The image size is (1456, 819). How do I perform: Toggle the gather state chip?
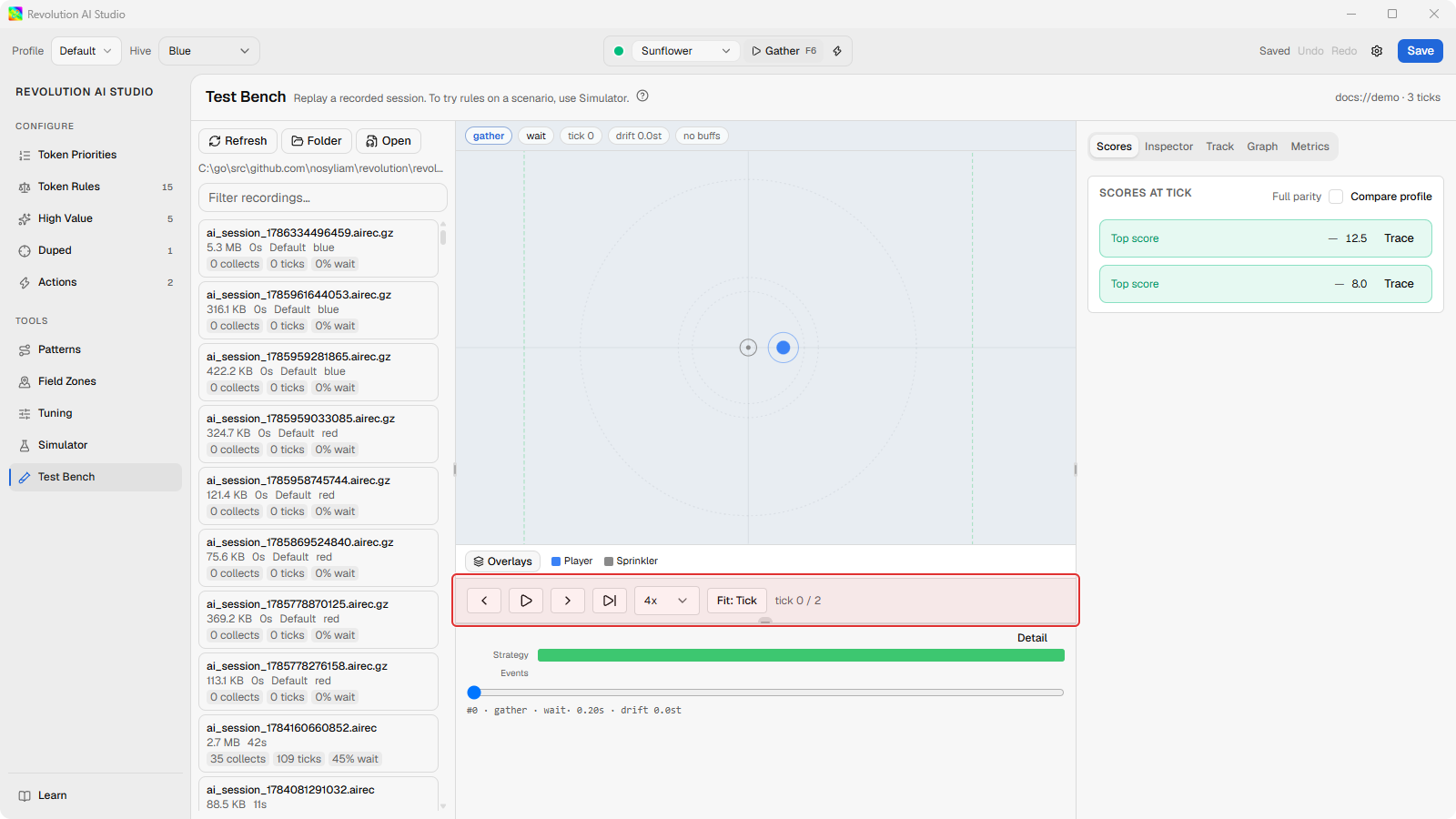489,136
